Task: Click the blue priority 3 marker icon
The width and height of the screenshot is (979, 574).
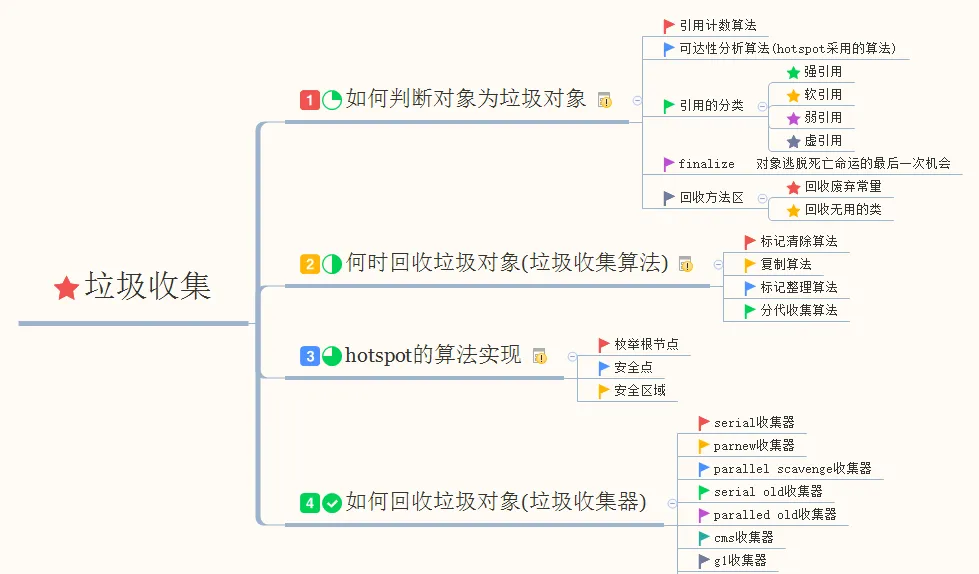Action: [x=310, y=356]
